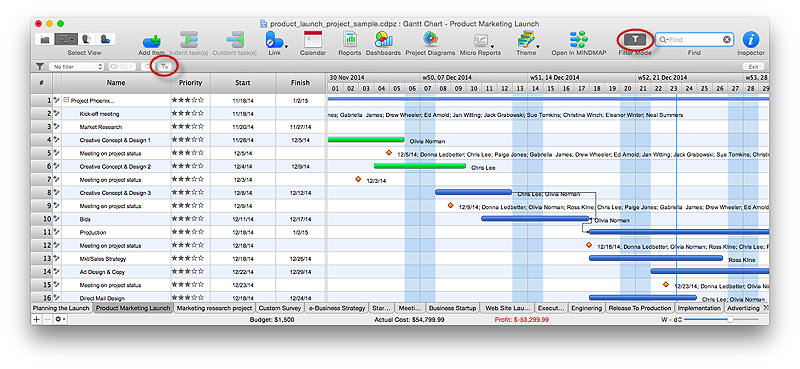Click the Open in MINDMAP icon
The image size is (800, 369).
coord(579,40)
